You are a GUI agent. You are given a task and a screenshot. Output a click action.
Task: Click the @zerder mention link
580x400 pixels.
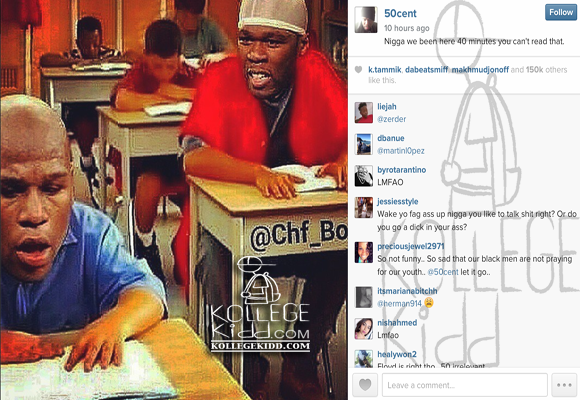click(x=391, y=119)
